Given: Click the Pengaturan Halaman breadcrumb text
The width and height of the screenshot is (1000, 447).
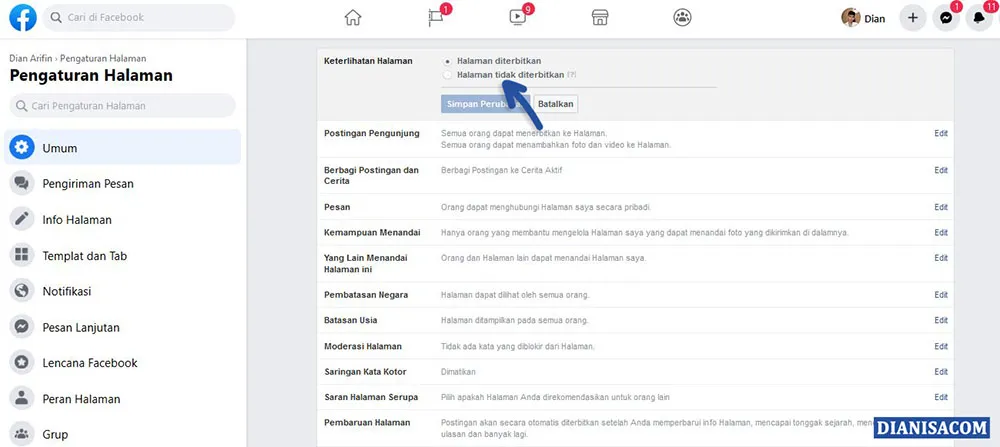Looking at the screenshot, I should [x=103, y=58].
